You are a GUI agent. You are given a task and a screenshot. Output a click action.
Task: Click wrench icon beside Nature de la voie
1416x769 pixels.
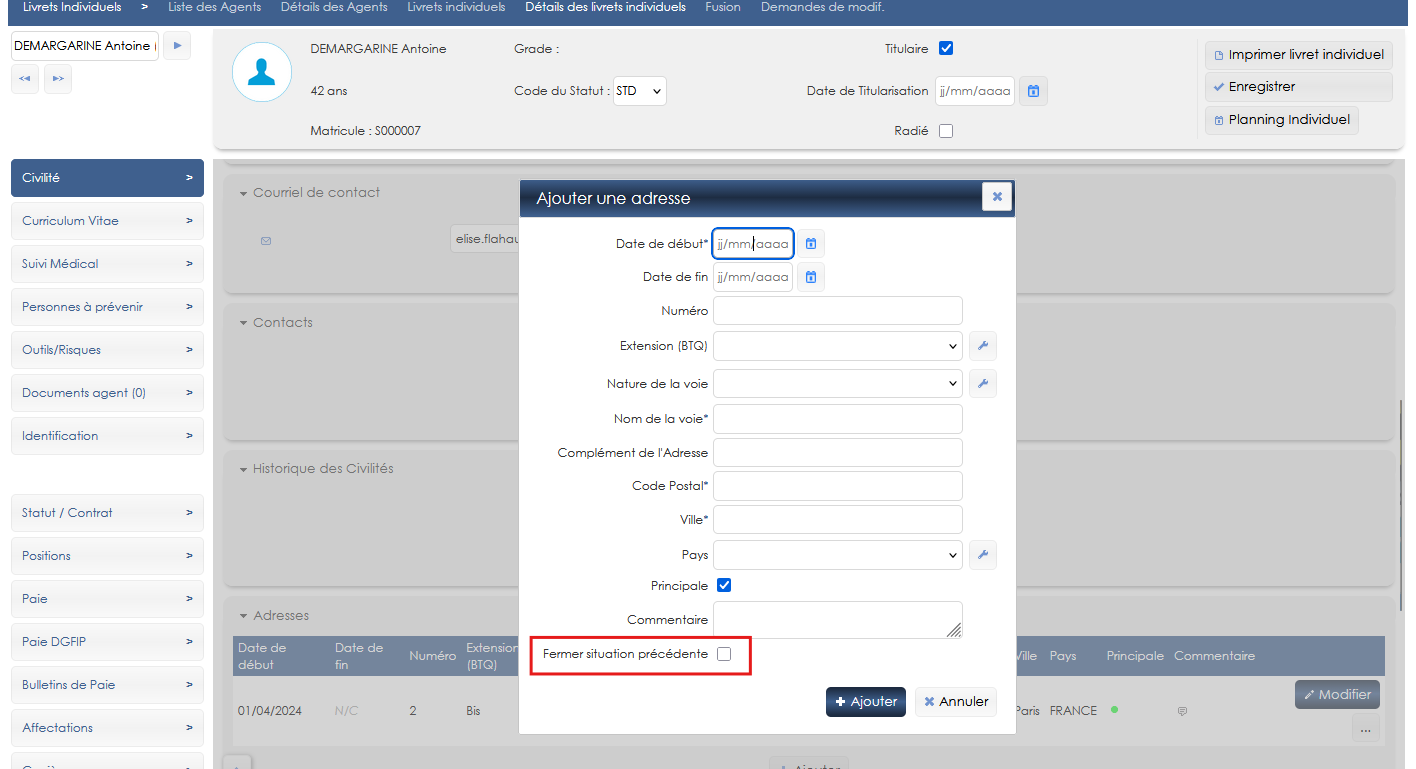983,384
